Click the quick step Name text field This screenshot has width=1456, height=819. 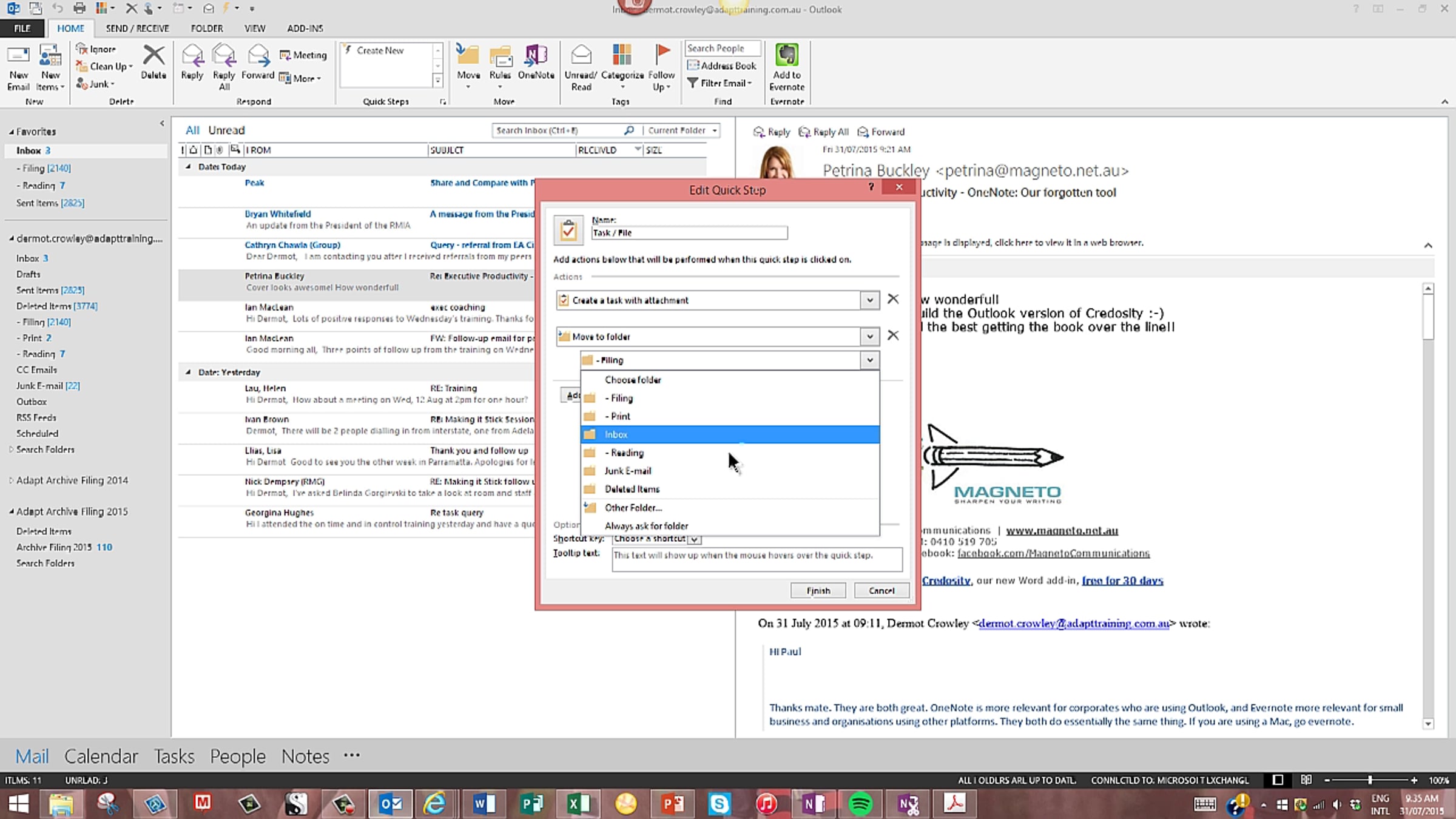689,233
